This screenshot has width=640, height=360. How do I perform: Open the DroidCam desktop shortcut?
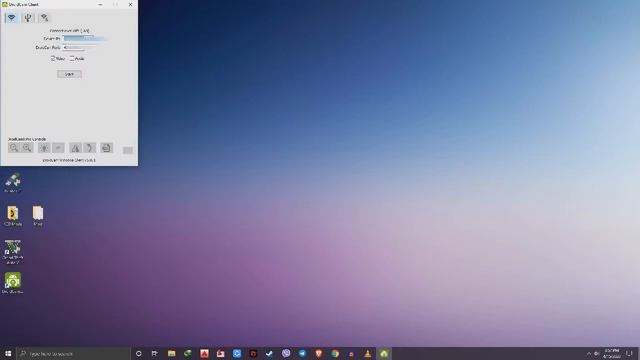coord(13,283)
